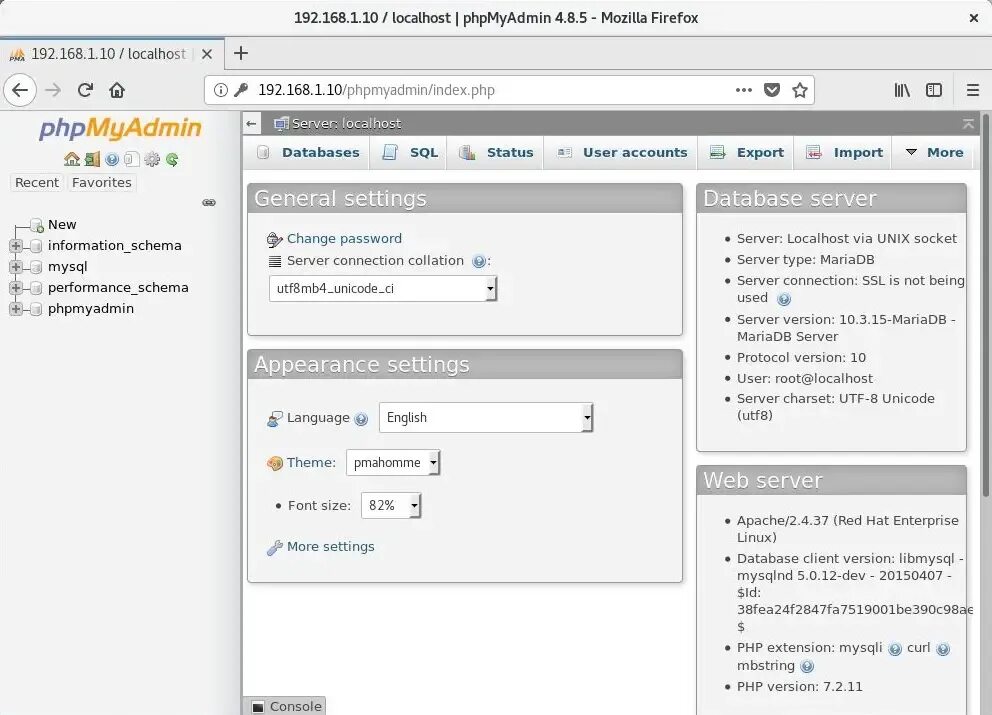Open Firefox hamburger menu

pyautogui.click(x=973, y=90)
